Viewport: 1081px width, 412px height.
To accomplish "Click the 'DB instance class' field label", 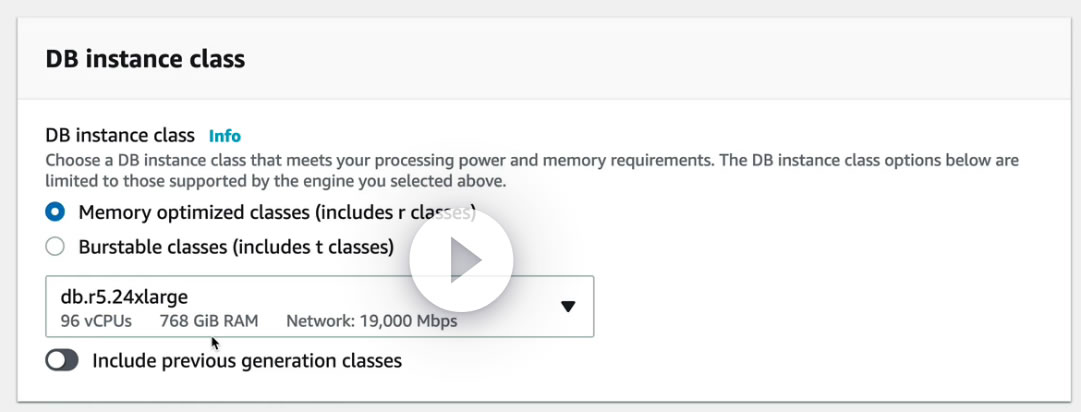I will pyautogui.click(x=120, y=136).
